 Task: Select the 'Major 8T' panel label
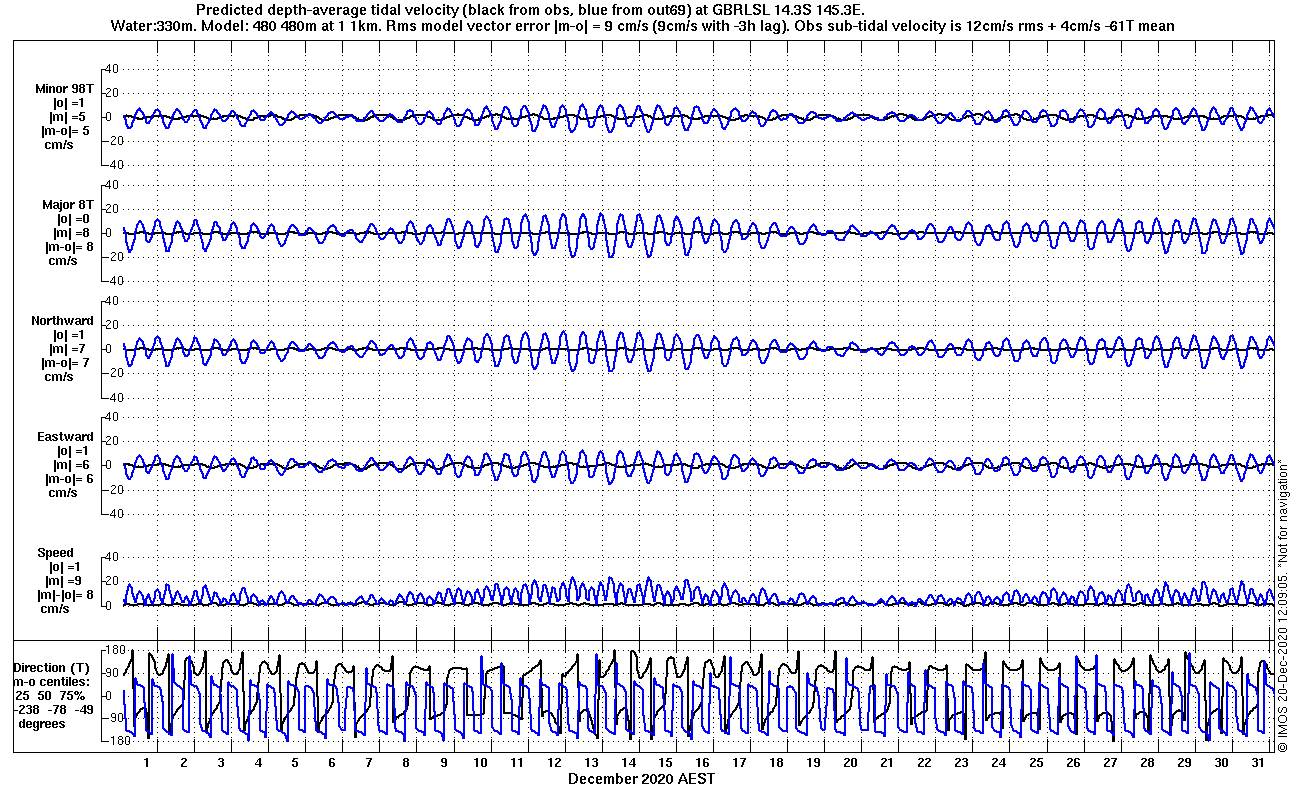pos(67,205)
